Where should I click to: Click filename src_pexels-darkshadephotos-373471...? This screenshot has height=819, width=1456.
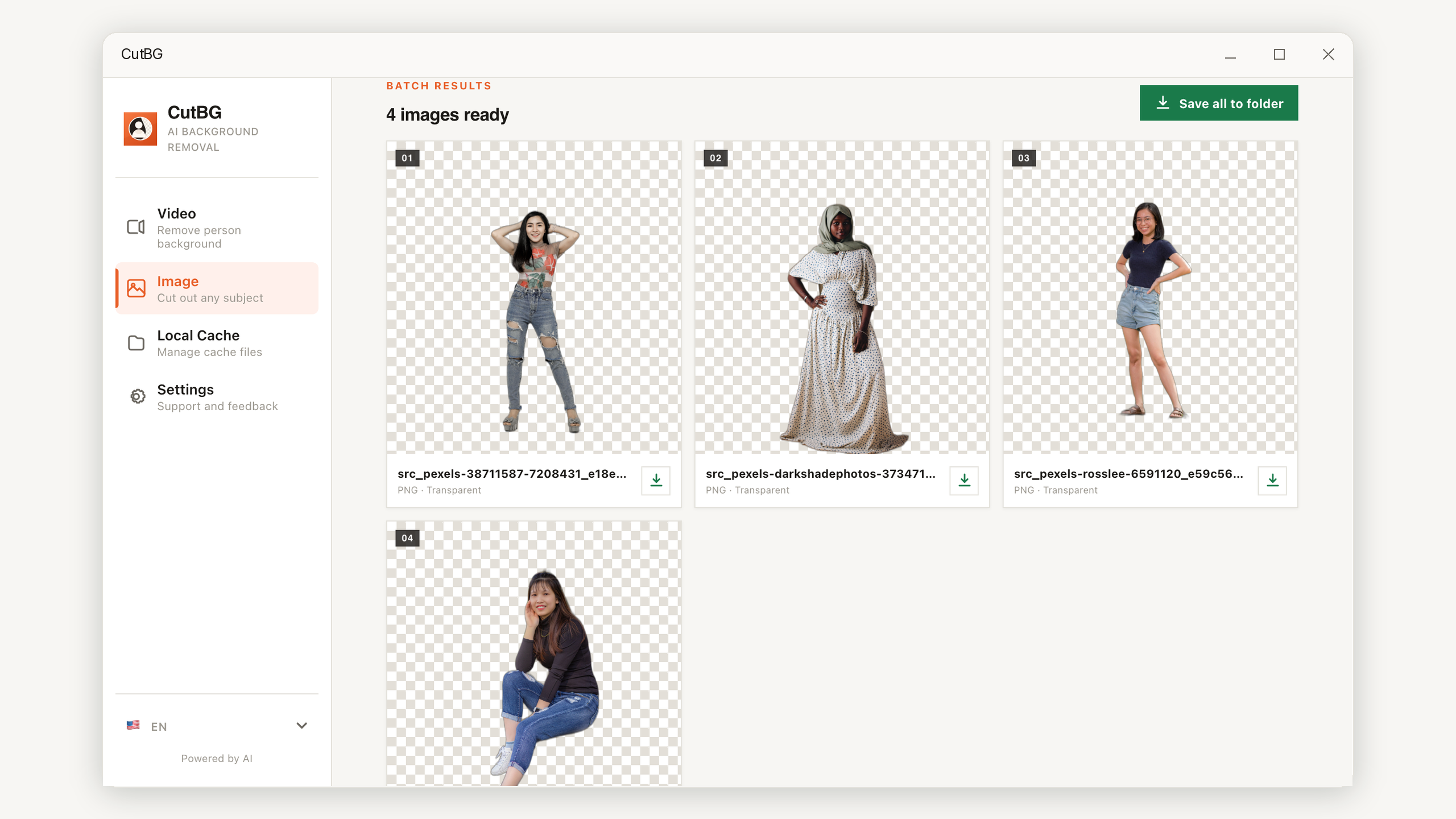[x=821, y=474]
